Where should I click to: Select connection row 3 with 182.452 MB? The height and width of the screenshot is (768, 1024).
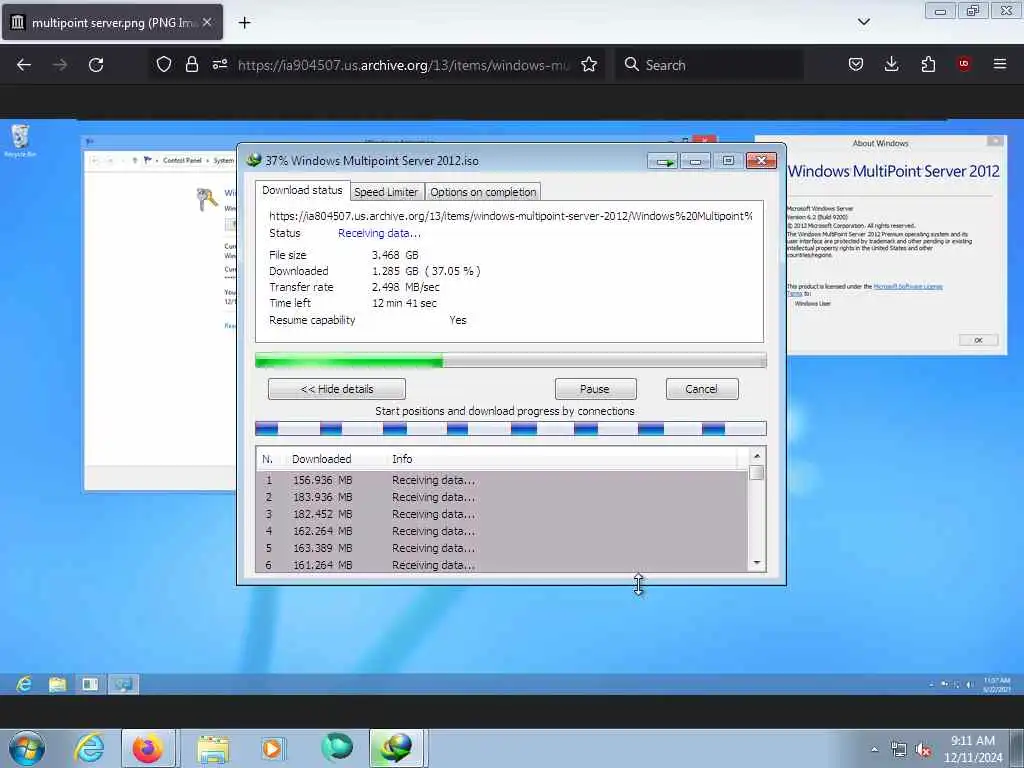[x=502, y=514]
